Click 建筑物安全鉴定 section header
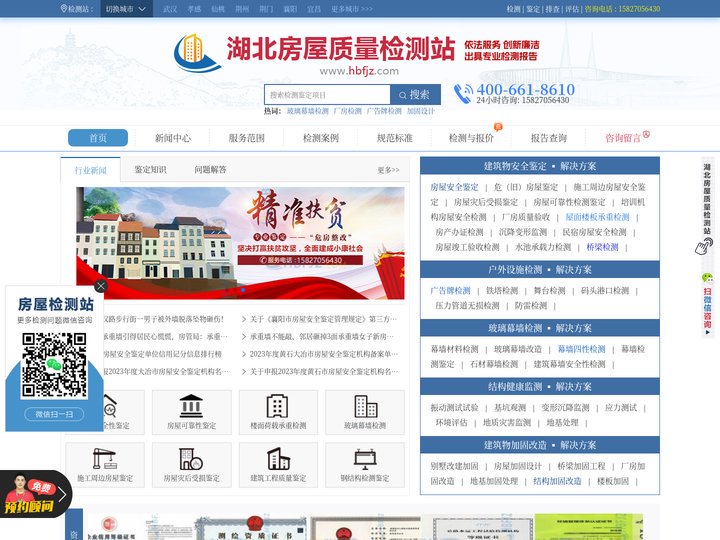This screenshot has width=720, height=540. click(x=540, y=166)
